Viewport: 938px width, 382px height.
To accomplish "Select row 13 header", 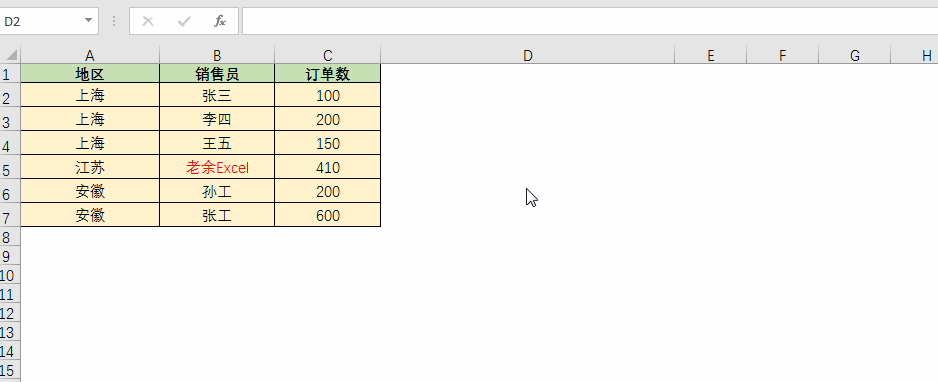I will click(x=10, y=332).
